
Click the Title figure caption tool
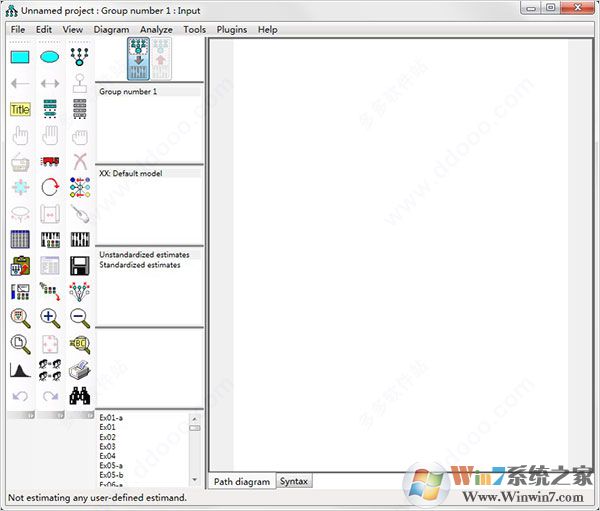coord(20,109)
